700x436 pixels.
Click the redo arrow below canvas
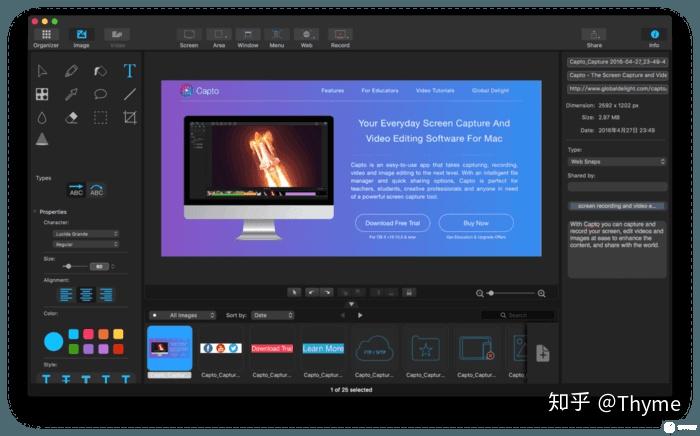click(x=327, y=292)
